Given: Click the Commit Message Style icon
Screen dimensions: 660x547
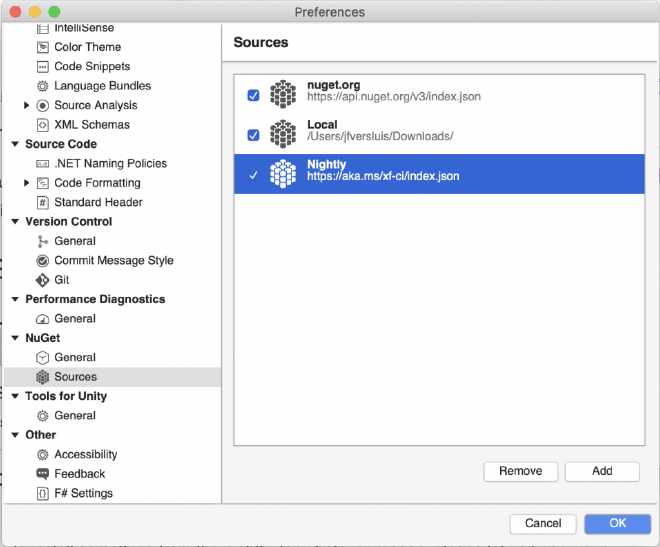Looking at the screenshot, I should [43, 261].
